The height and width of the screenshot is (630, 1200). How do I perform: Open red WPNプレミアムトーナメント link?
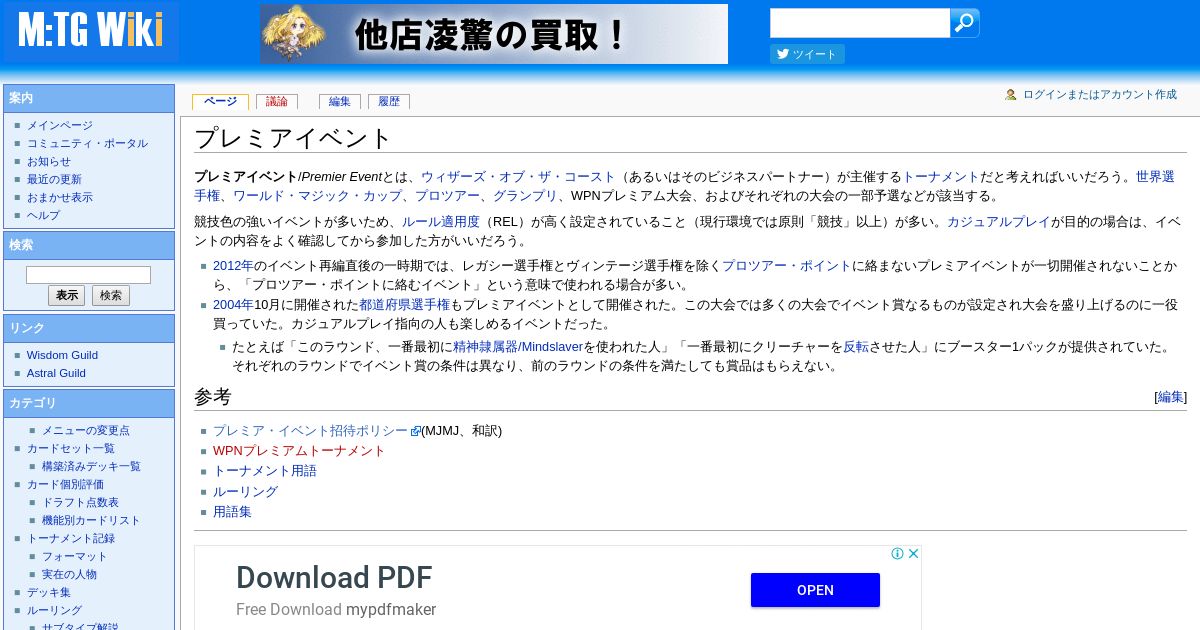tap(299, 451)
